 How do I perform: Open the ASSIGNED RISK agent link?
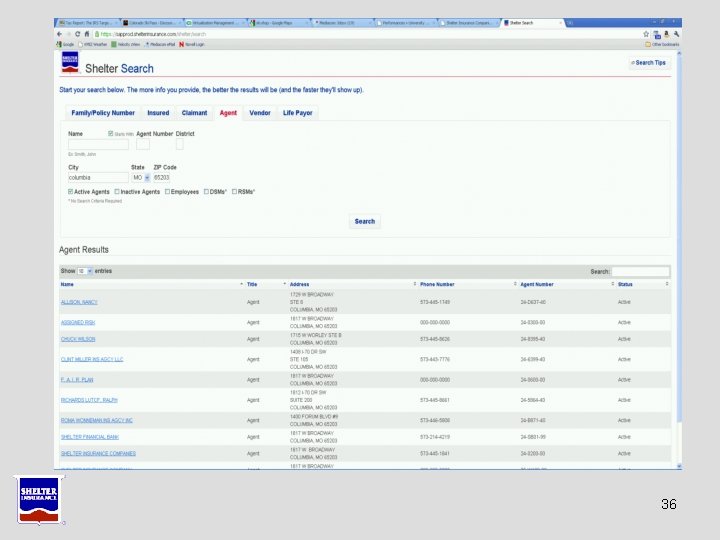click(x=78, y=322)
